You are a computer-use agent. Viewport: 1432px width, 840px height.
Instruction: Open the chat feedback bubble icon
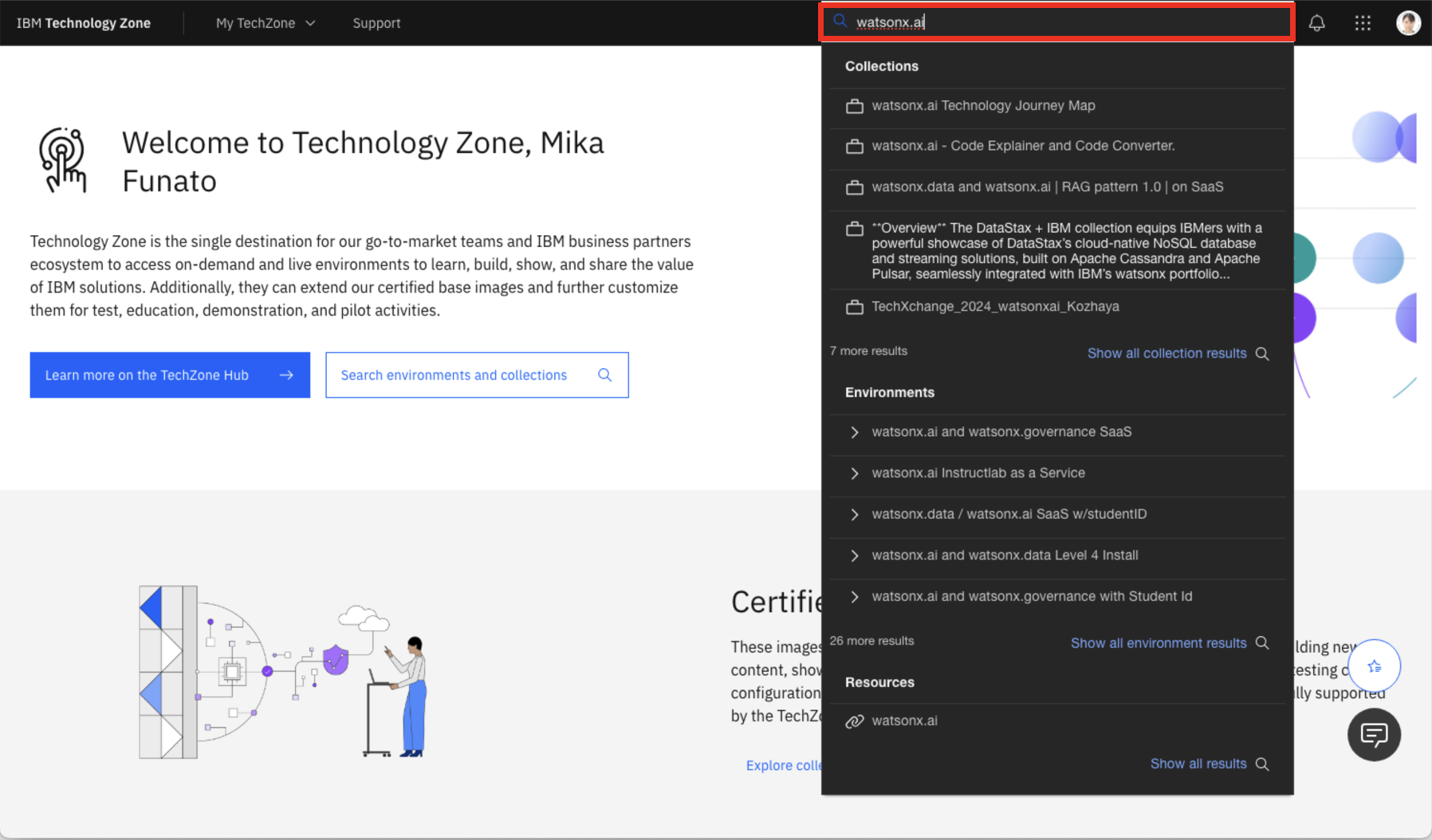click(x=1374, y=735)
